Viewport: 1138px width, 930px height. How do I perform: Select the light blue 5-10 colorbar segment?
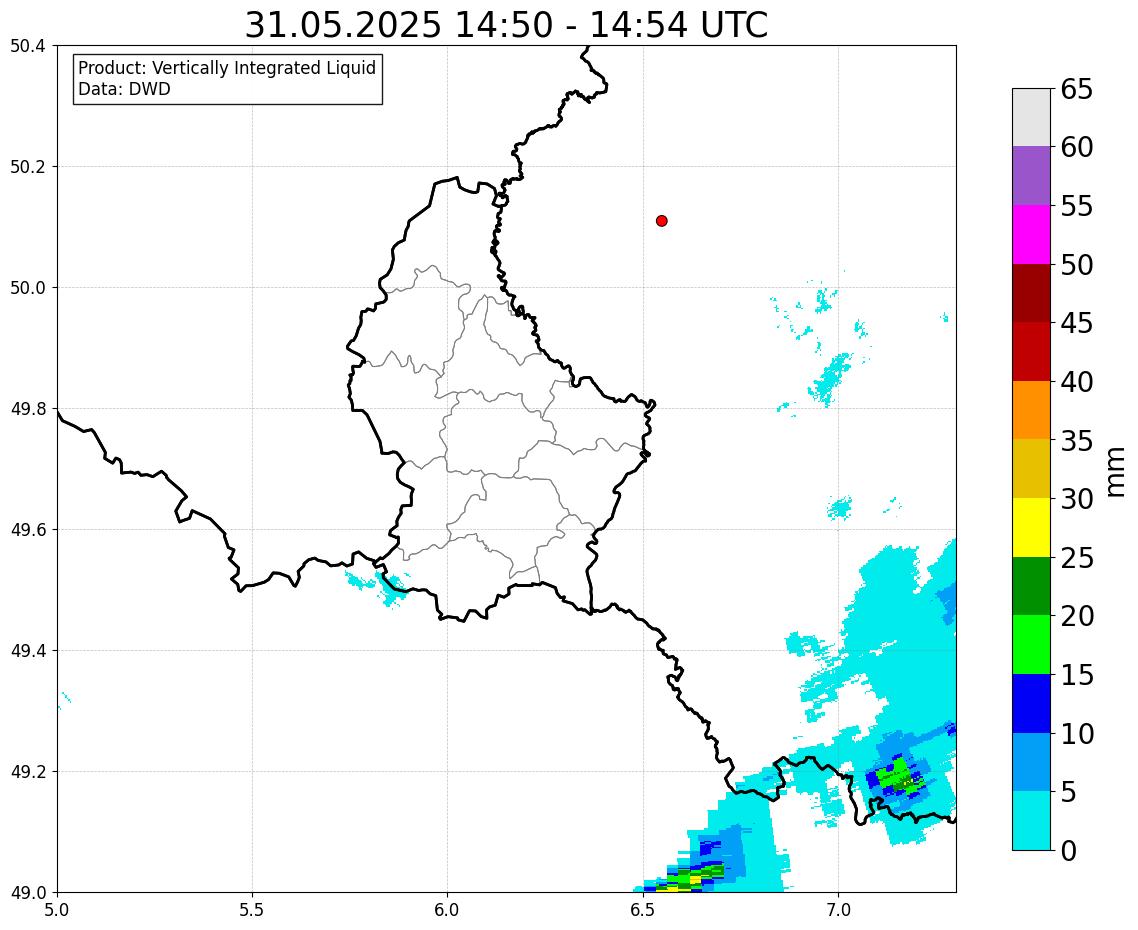[x=1031, y=762]
